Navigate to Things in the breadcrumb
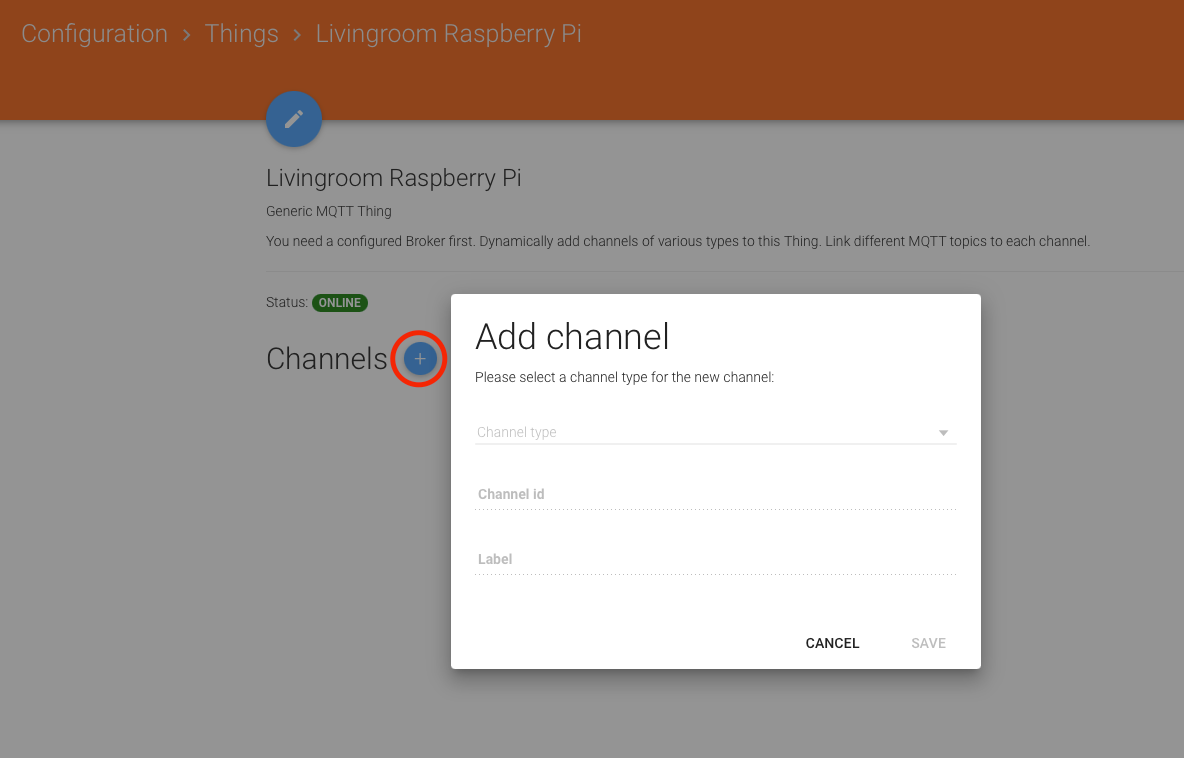 tap(241, 34)
